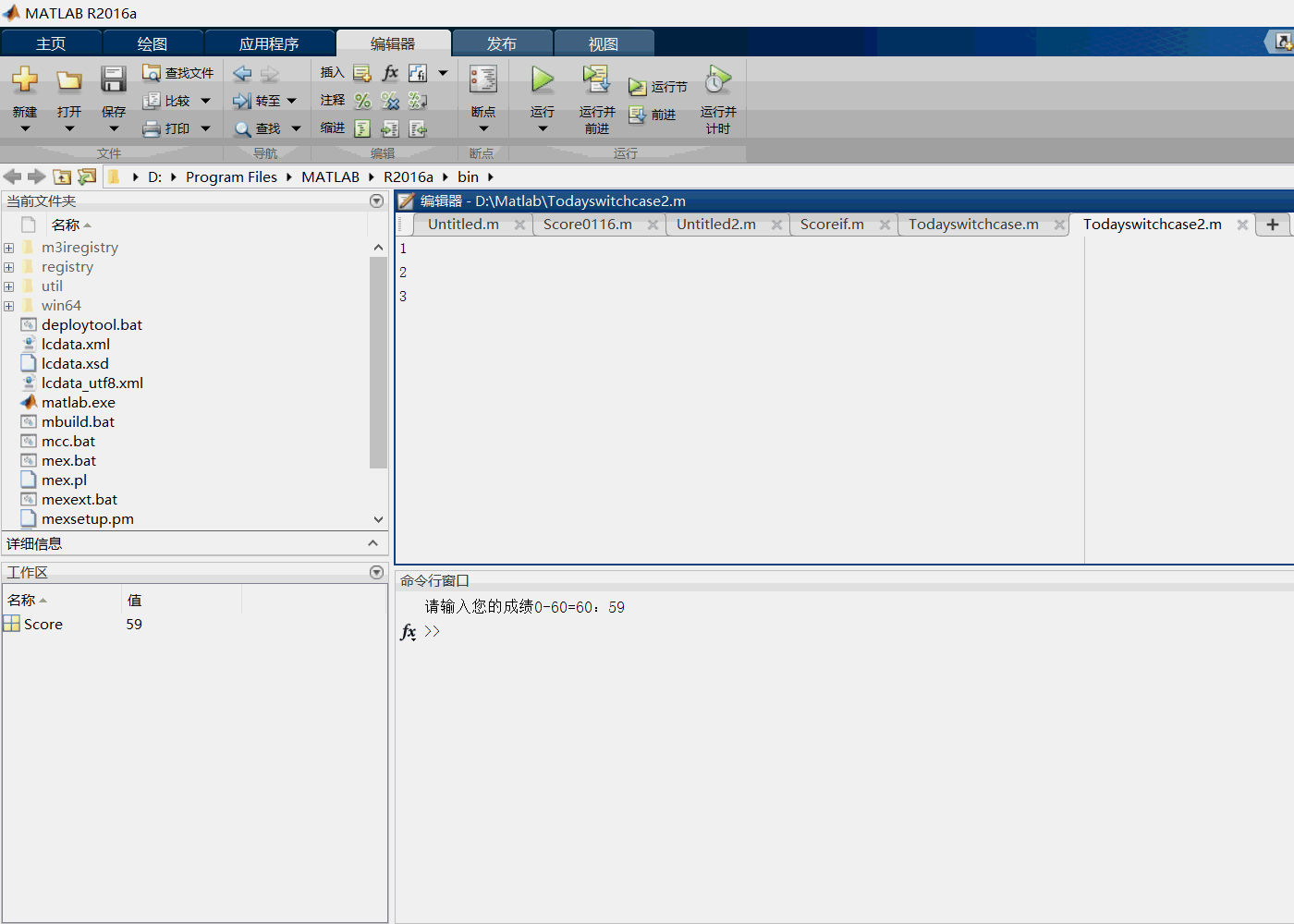The width and height of the screenshot is (1294, 924).
Task: Select matlab.exe in the current folder list
Action: (x=79, y=402)
